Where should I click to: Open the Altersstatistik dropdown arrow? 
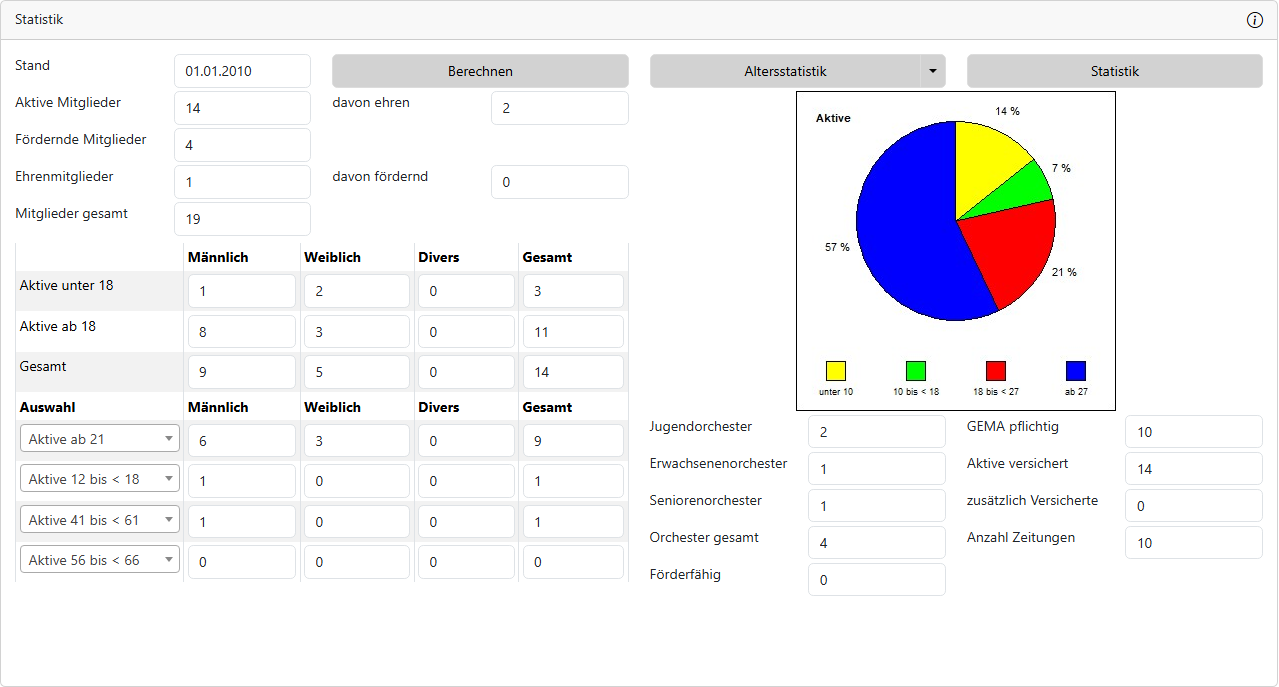point(932,71)
